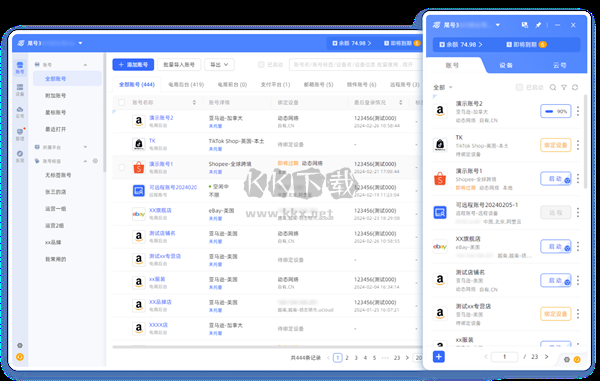Pin the mini panel with the pushpin icon
Image resolution: width=600 pixels, height=381 pixels.
[x=538, y=25]
